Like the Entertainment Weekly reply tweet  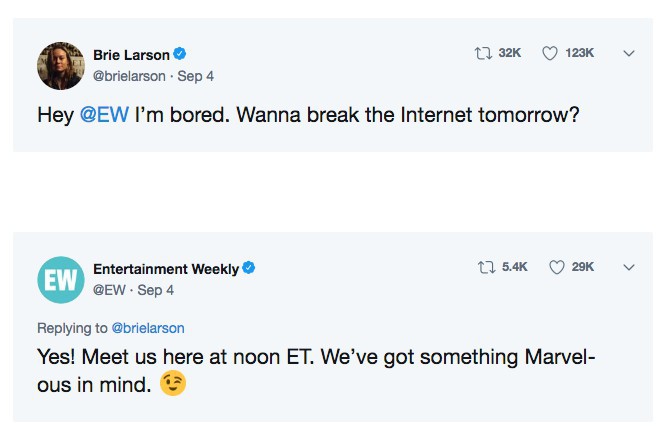pyautogui.click(x=556, y=267)
